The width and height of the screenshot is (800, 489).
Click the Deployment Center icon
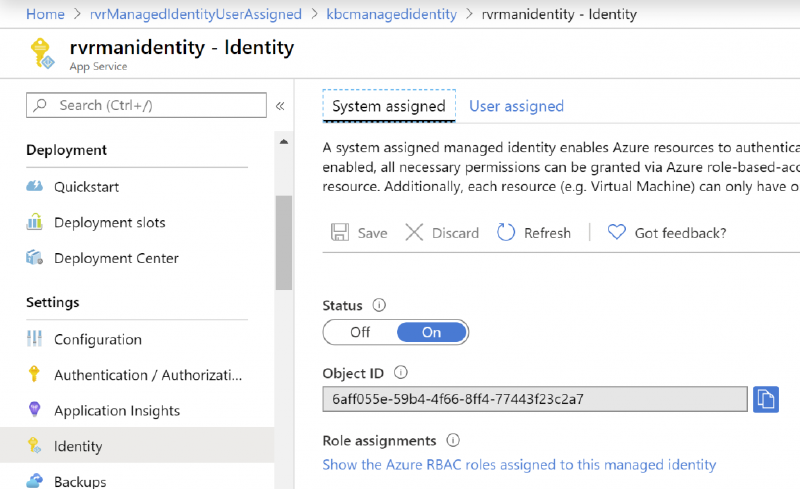(x=34, y=258)
